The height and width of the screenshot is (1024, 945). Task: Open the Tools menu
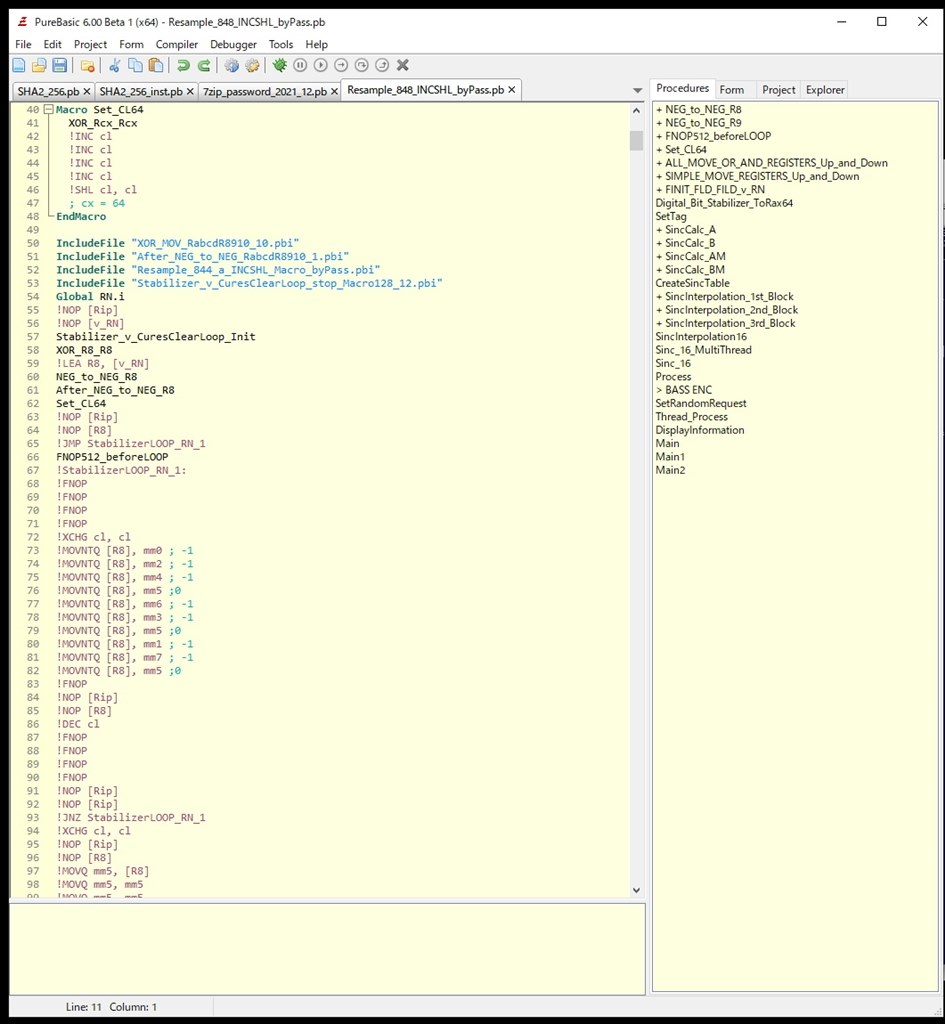[281, 44]
